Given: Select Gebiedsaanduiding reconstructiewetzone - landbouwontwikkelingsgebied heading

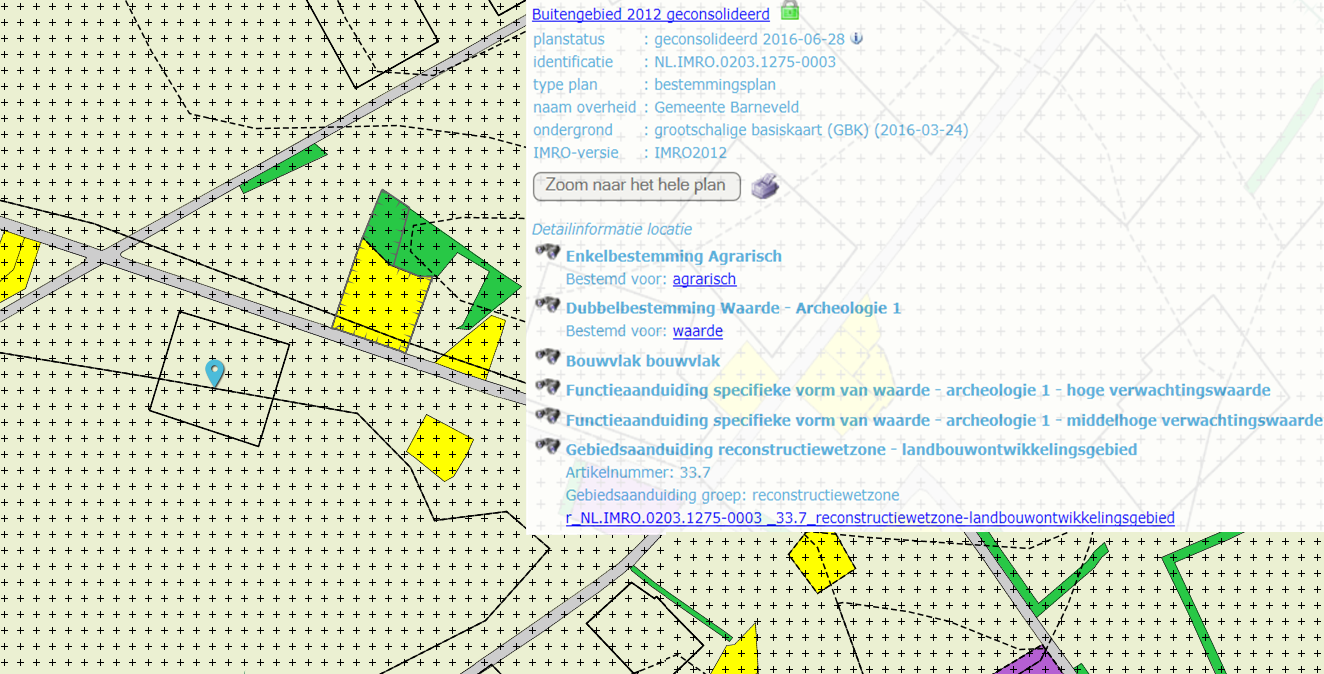Looking at the screenshot, I should pyautogui.click(x=851, y=450).
